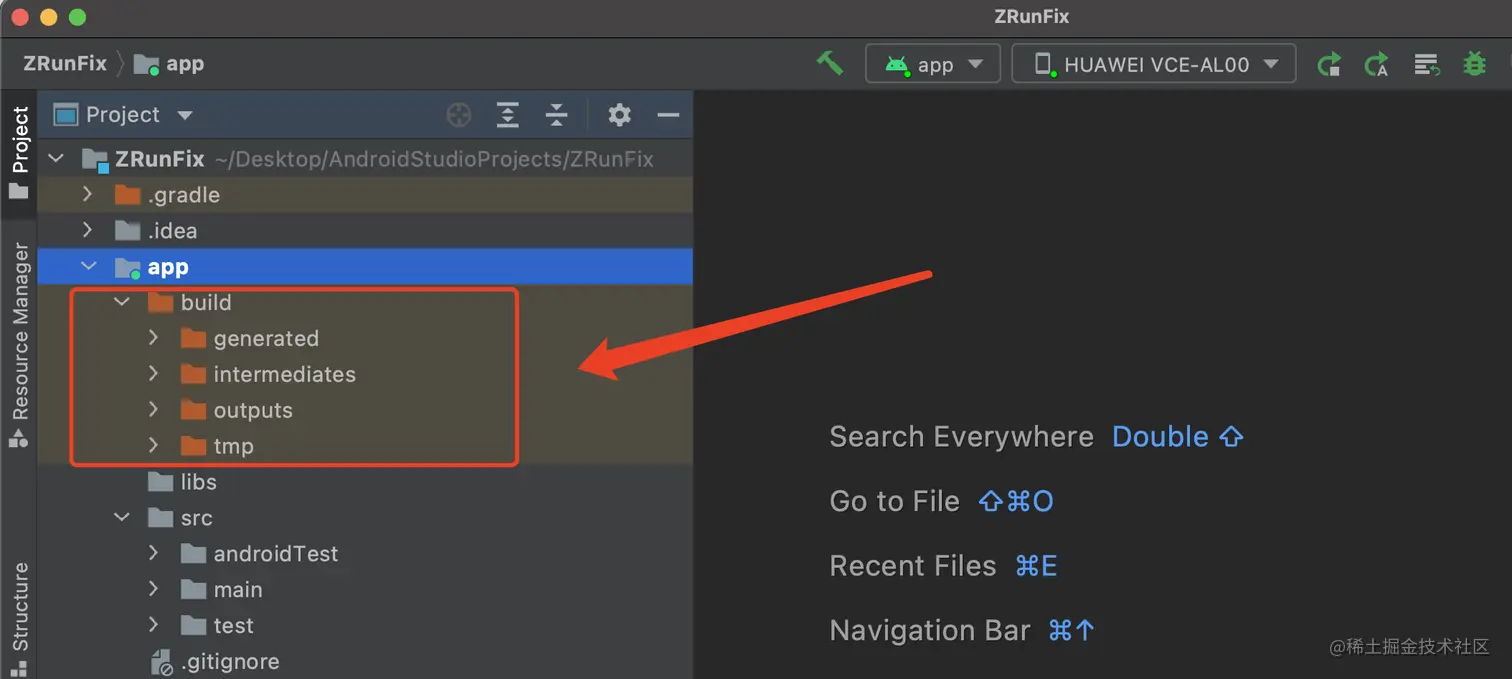Collapse the ZRunFix root project node
Image resolution: width=1512 pixels, height=679 pixels.
pos(56,158)
